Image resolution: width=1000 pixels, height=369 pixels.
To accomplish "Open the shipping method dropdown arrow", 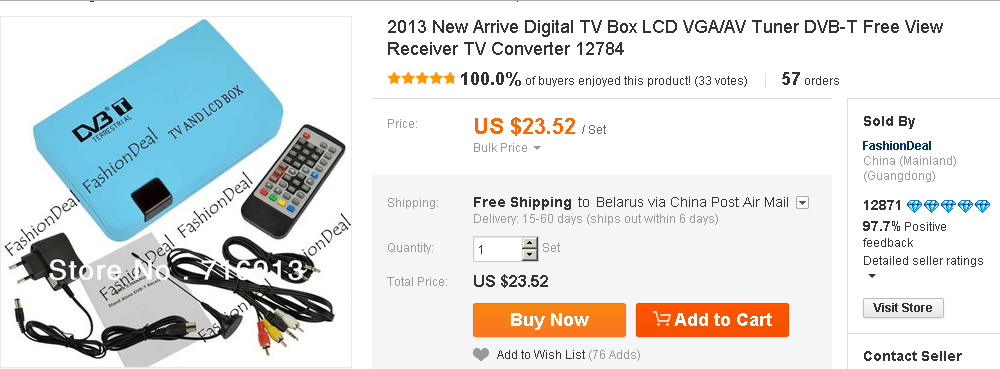I will [803, 203].
